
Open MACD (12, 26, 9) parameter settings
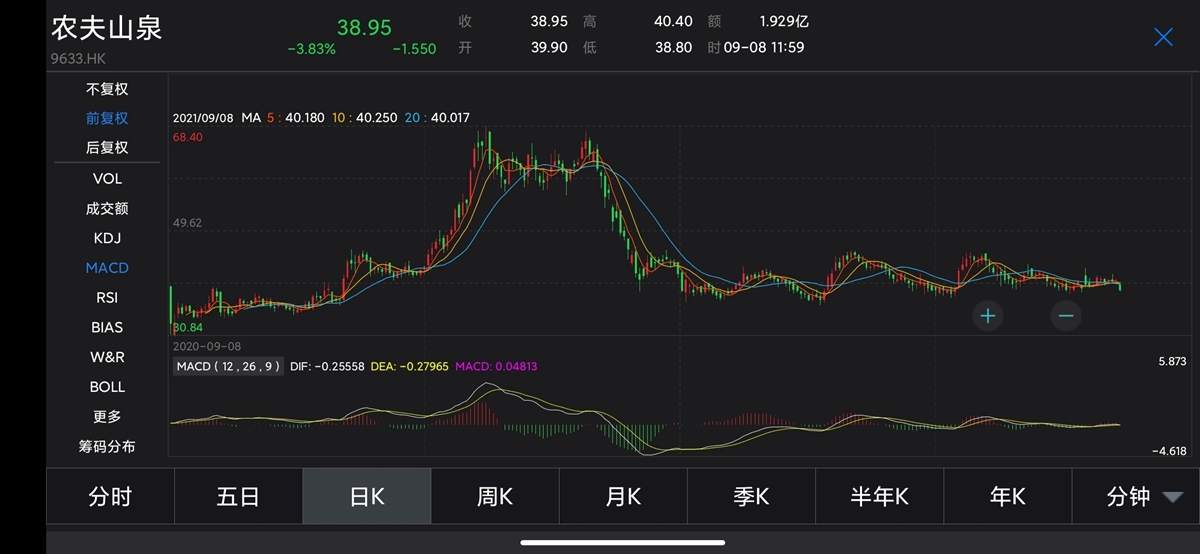pyautogui.click(x=228, y=366)
